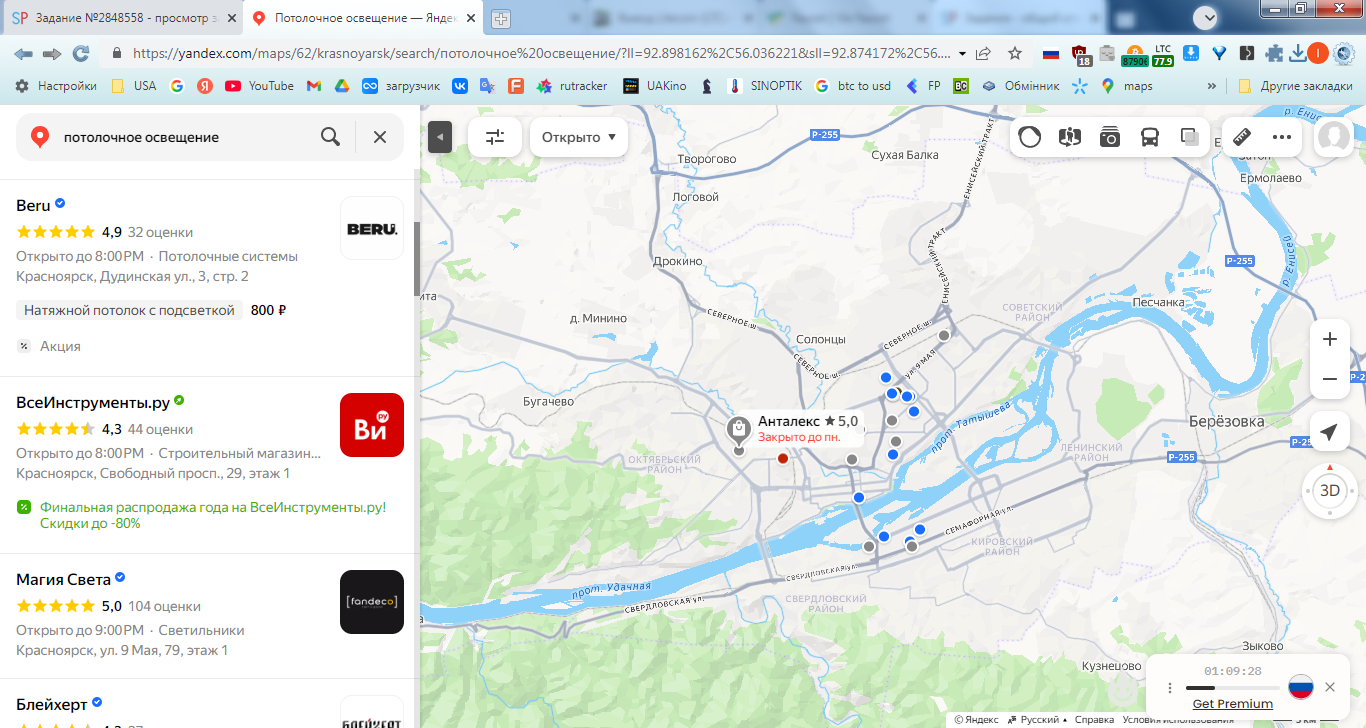The image size is (1366, 728).
Task: Toggle 3D map tilt view
Action: (x=1329, y=489)
